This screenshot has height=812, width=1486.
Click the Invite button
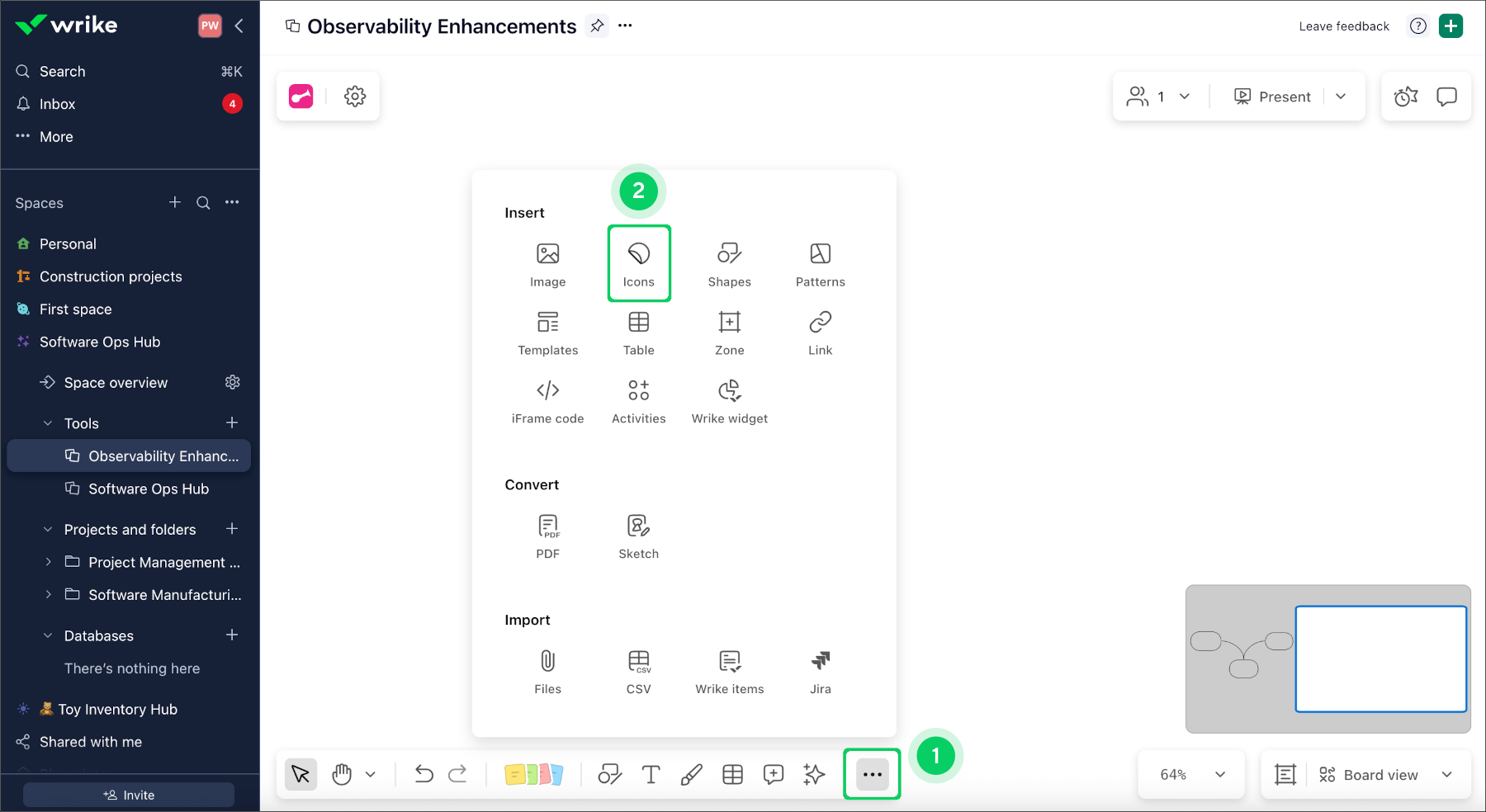coord(129,795)
